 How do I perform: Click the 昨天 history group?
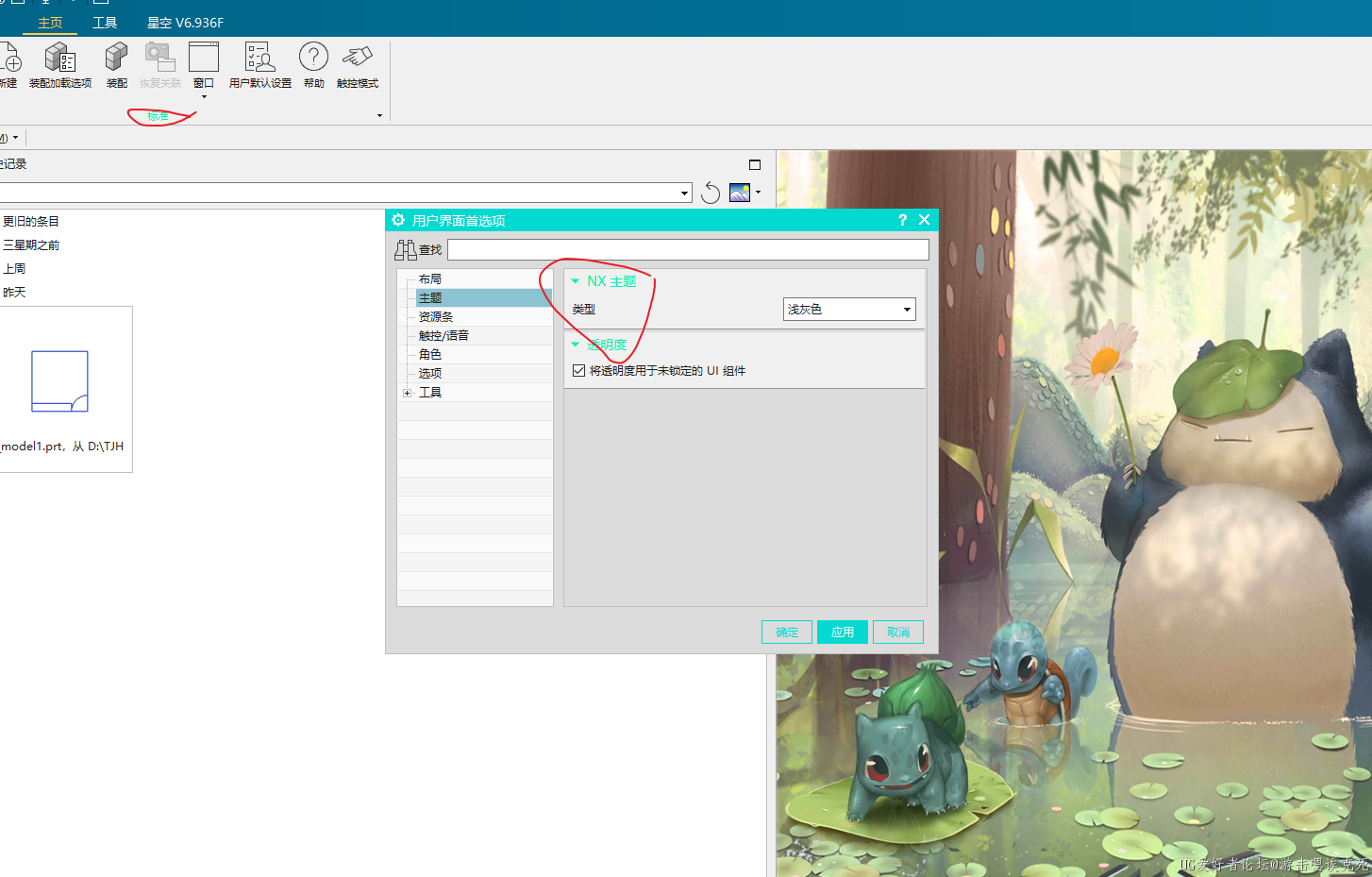(14, 293)
